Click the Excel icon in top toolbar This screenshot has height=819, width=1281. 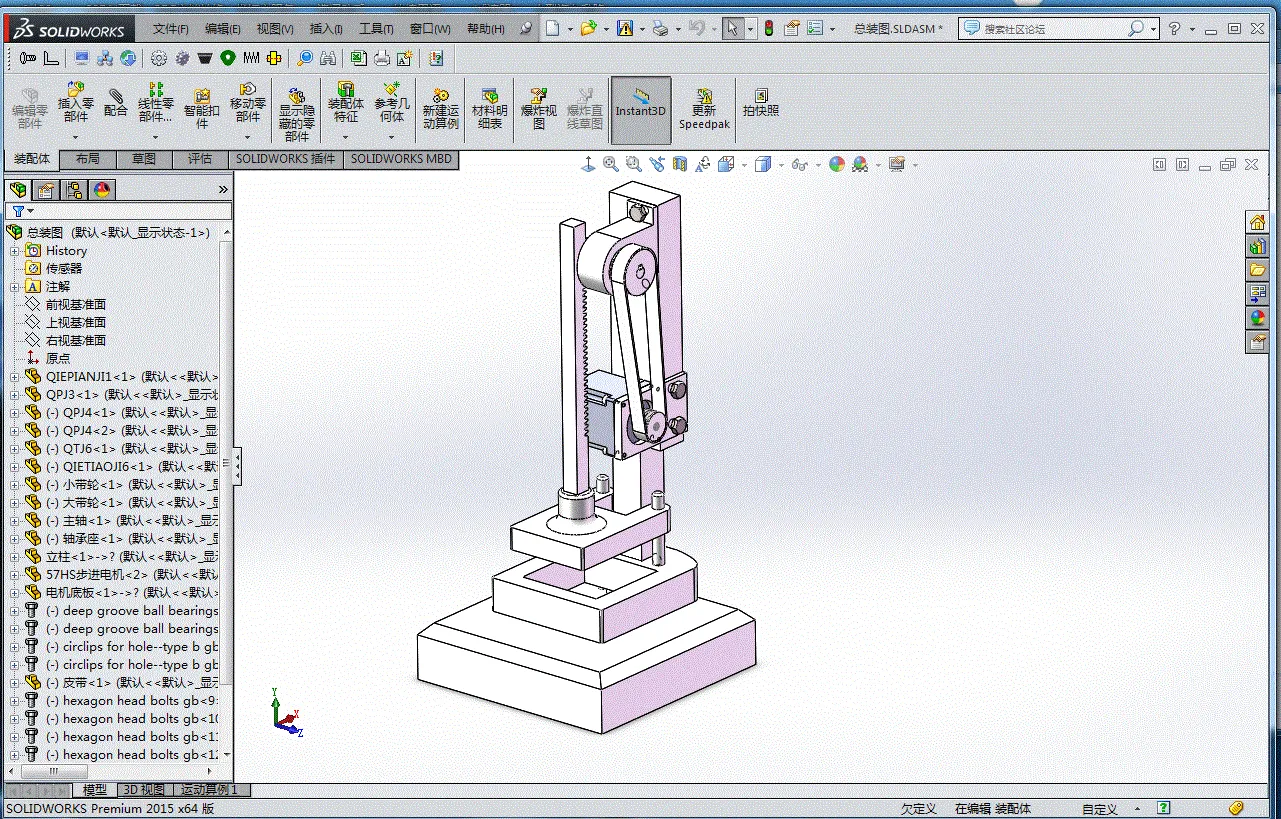point(358,58)
